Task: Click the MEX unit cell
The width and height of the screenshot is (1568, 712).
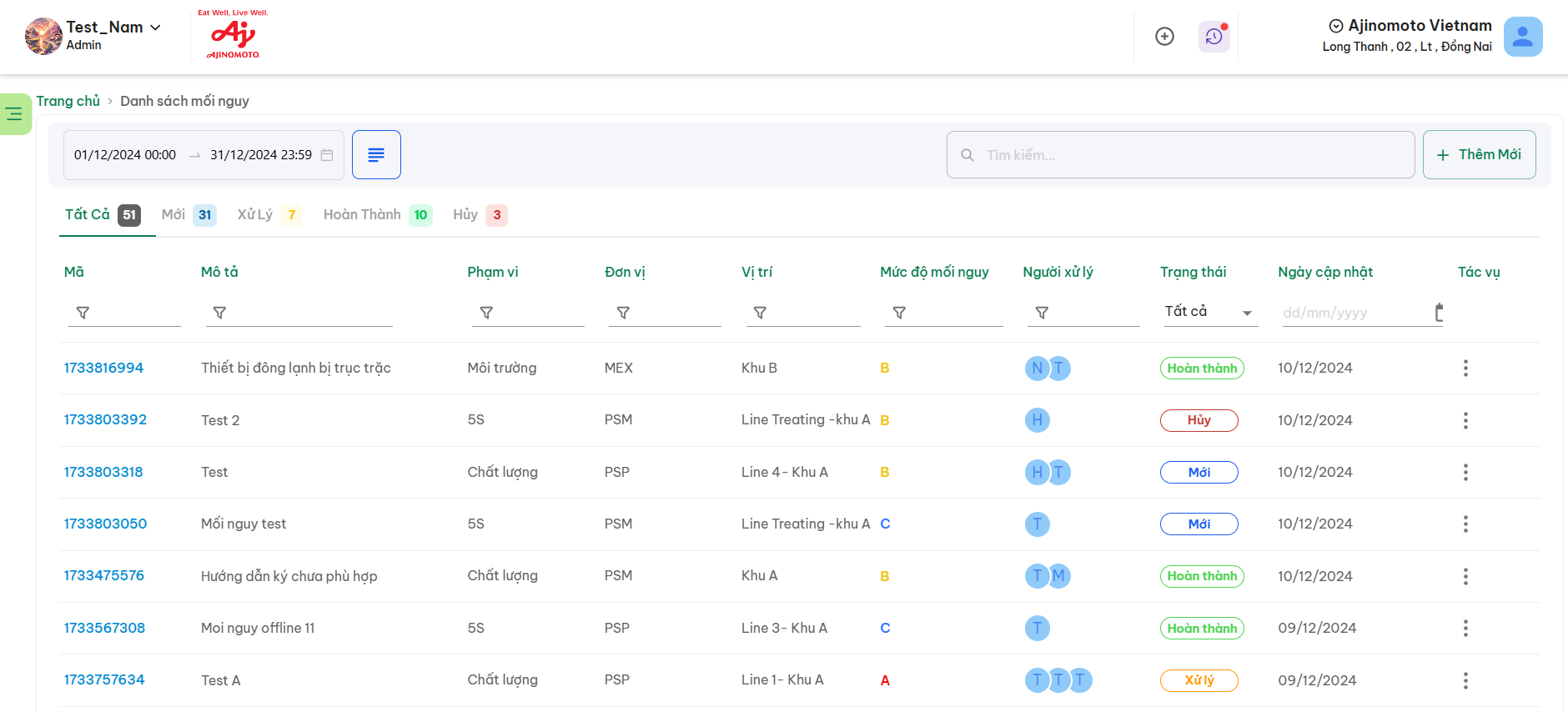Action: [x=619, y=368]
